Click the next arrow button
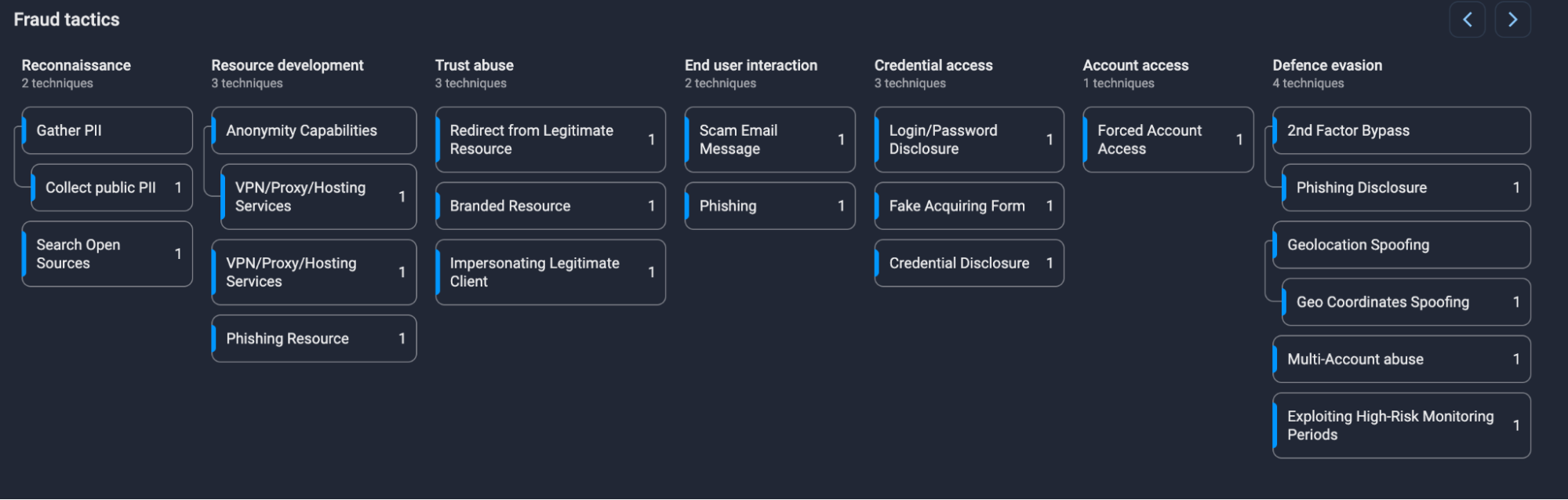The height and width of the screenshot is (500, 1568). click(x=1512, y=20)
